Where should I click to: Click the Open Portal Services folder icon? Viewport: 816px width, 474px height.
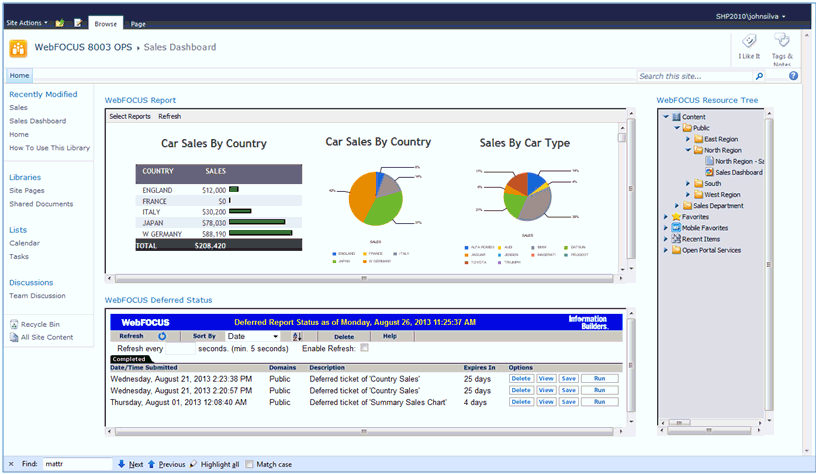tap(676, 250)
